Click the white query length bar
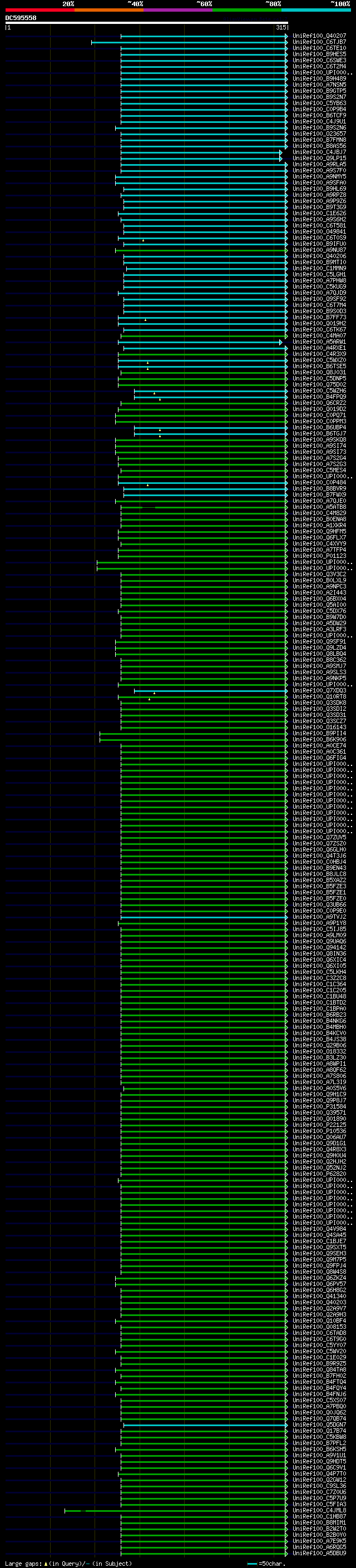The height and width of the screenshot is (1568, 356). click(147, 23)
